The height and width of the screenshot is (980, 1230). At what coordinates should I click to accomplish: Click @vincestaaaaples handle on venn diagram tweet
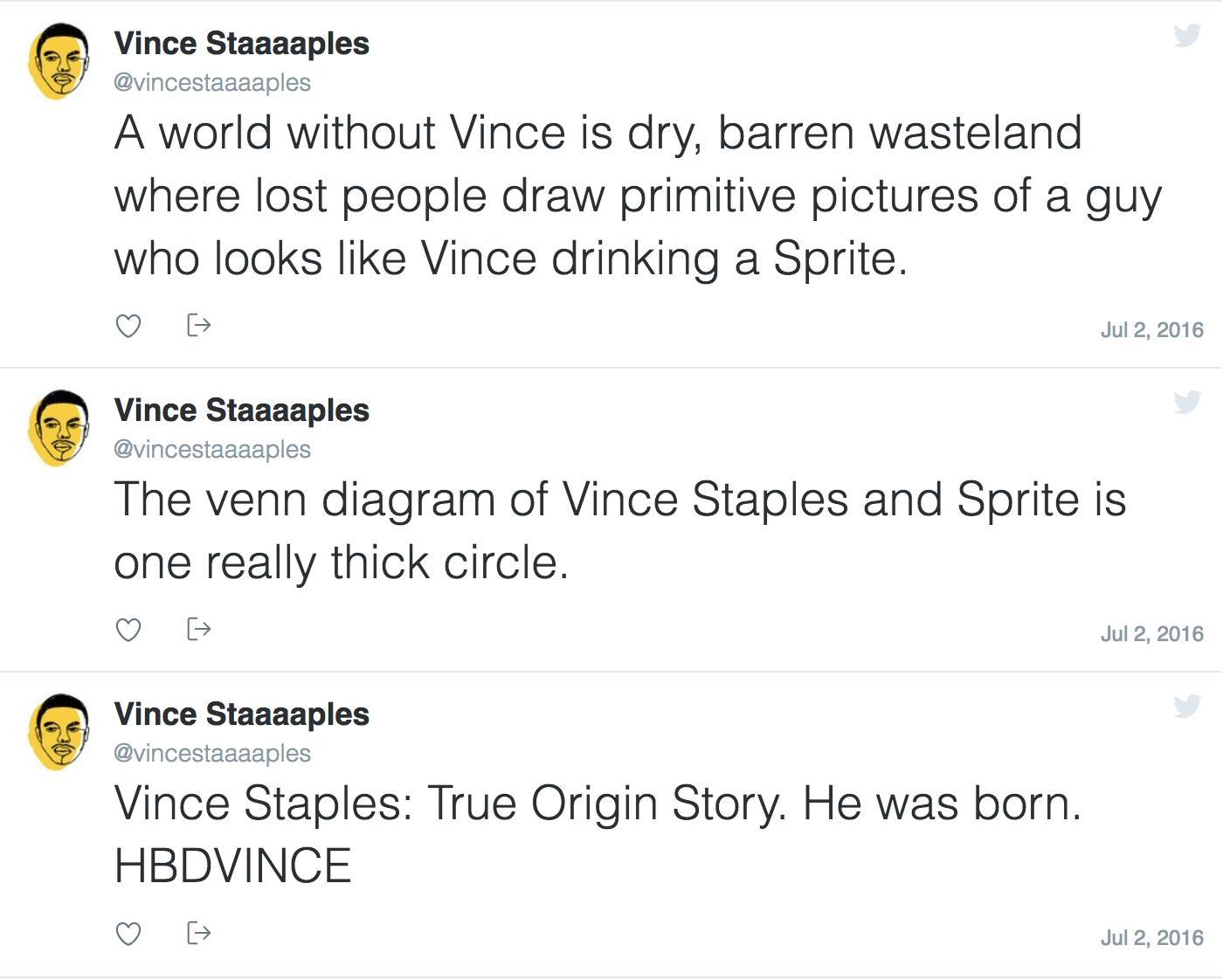pos(212,450)
